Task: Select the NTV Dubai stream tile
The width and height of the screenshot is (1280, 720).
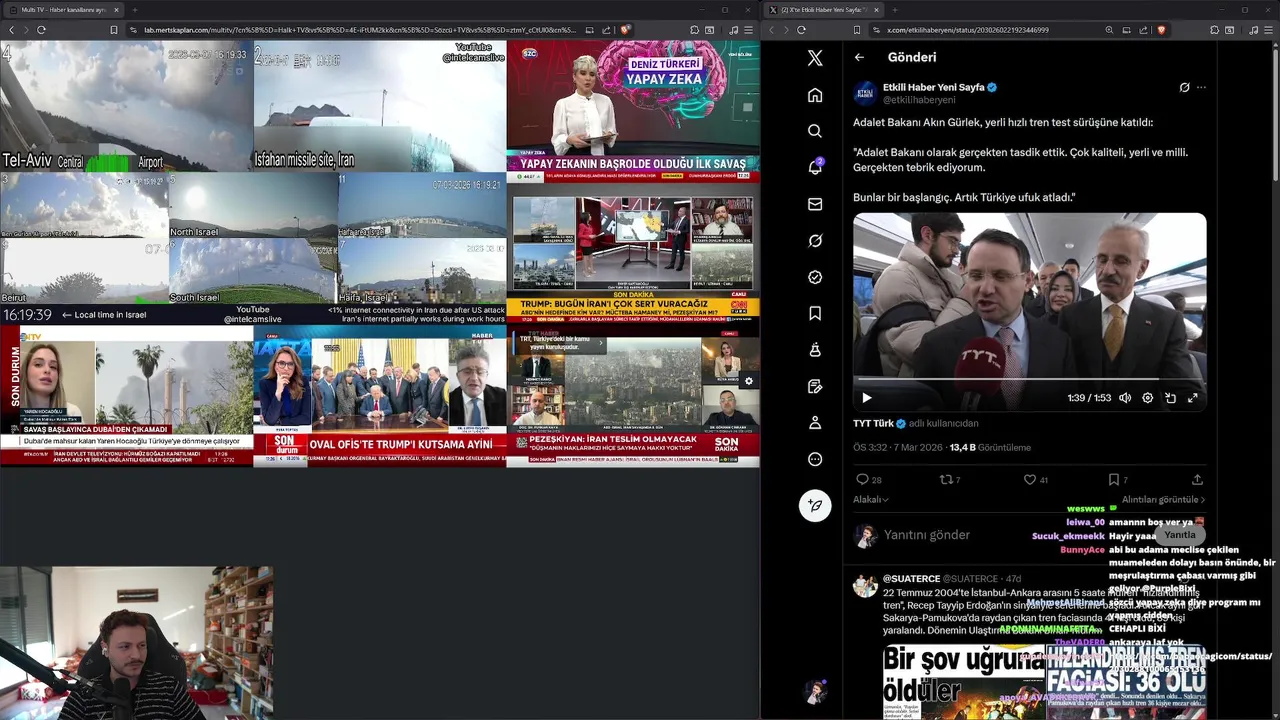Action: (126, 396)
